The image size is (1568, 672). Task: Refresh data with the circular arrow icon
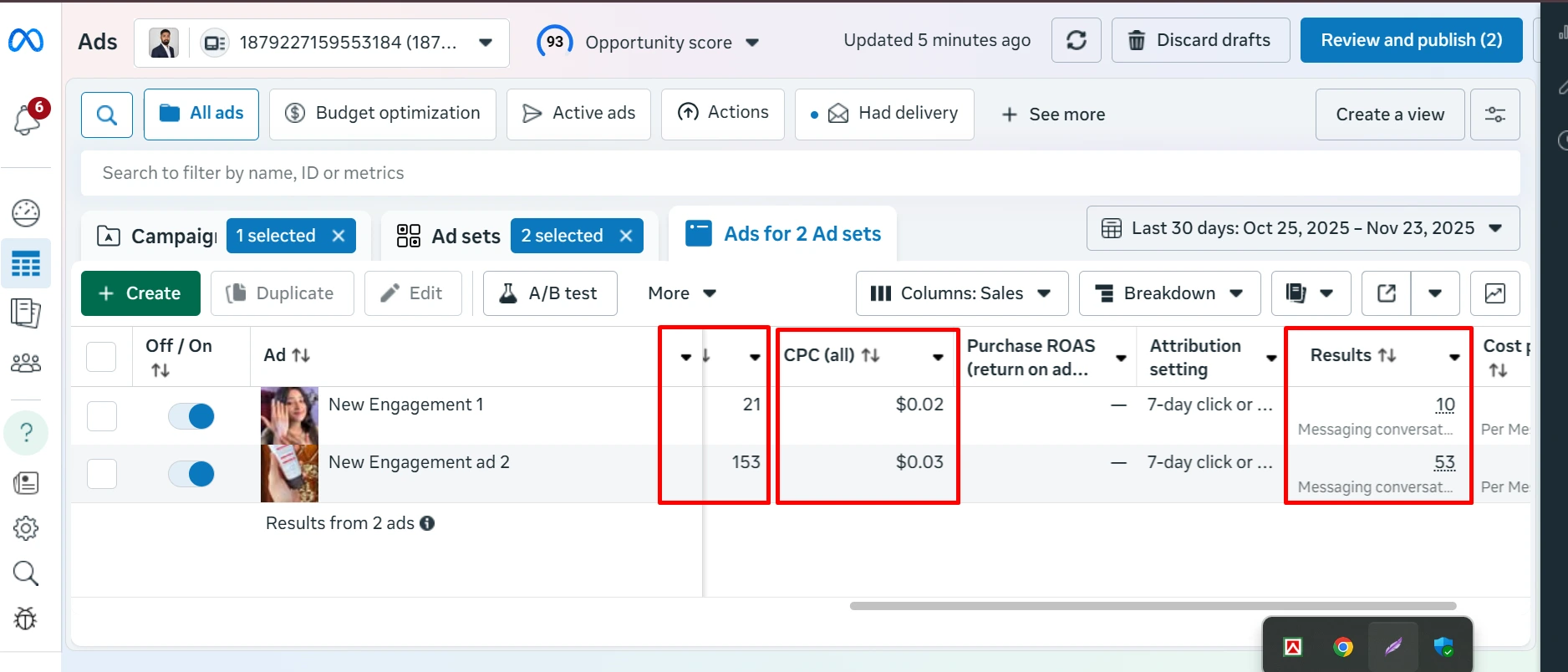coord(1076,39)
